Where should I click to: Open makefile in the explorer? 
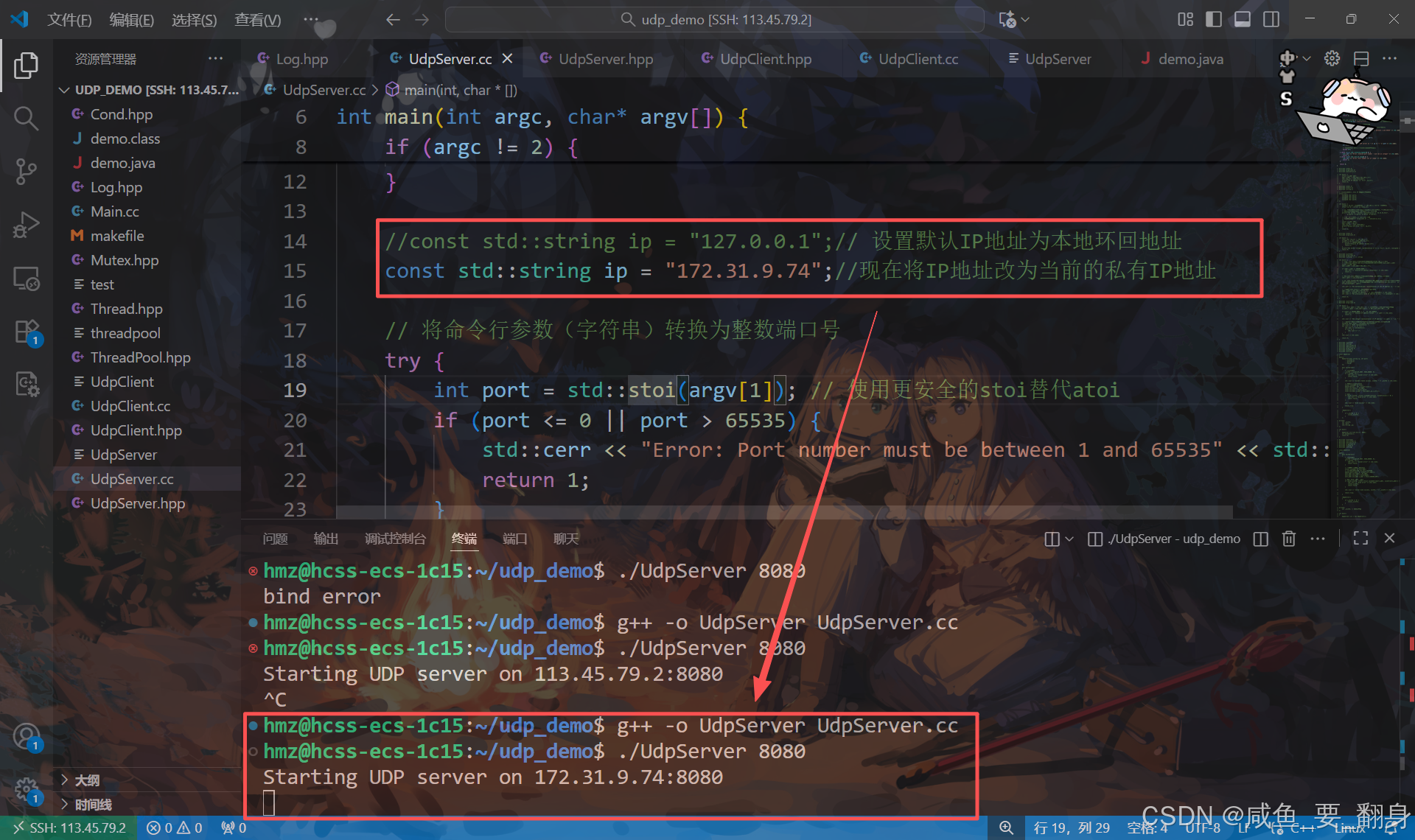click(x=117, y=236)
